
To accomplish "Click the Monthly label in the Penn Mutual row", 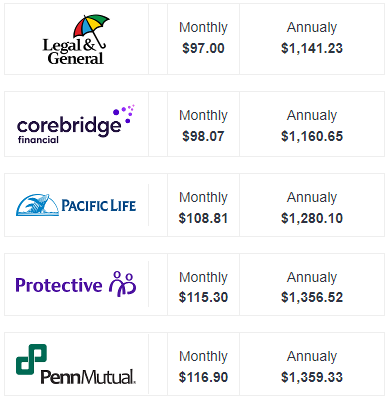I will (203, 357).
